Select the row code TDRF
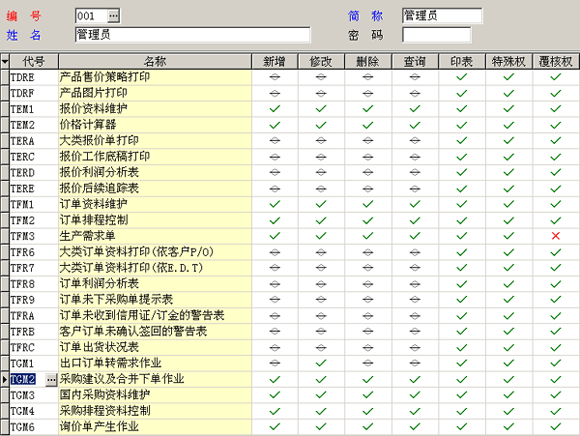The width and height of the screenshot is (580, 436). [22, 94]
